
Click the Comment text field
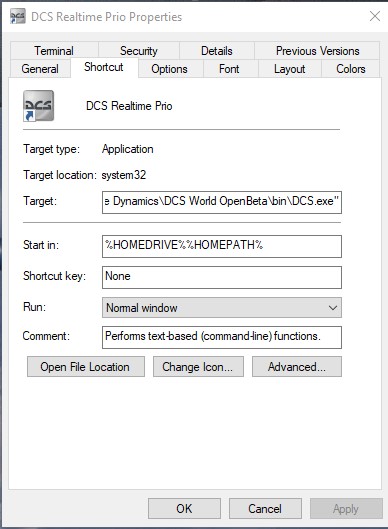click(x=222, y=337)
